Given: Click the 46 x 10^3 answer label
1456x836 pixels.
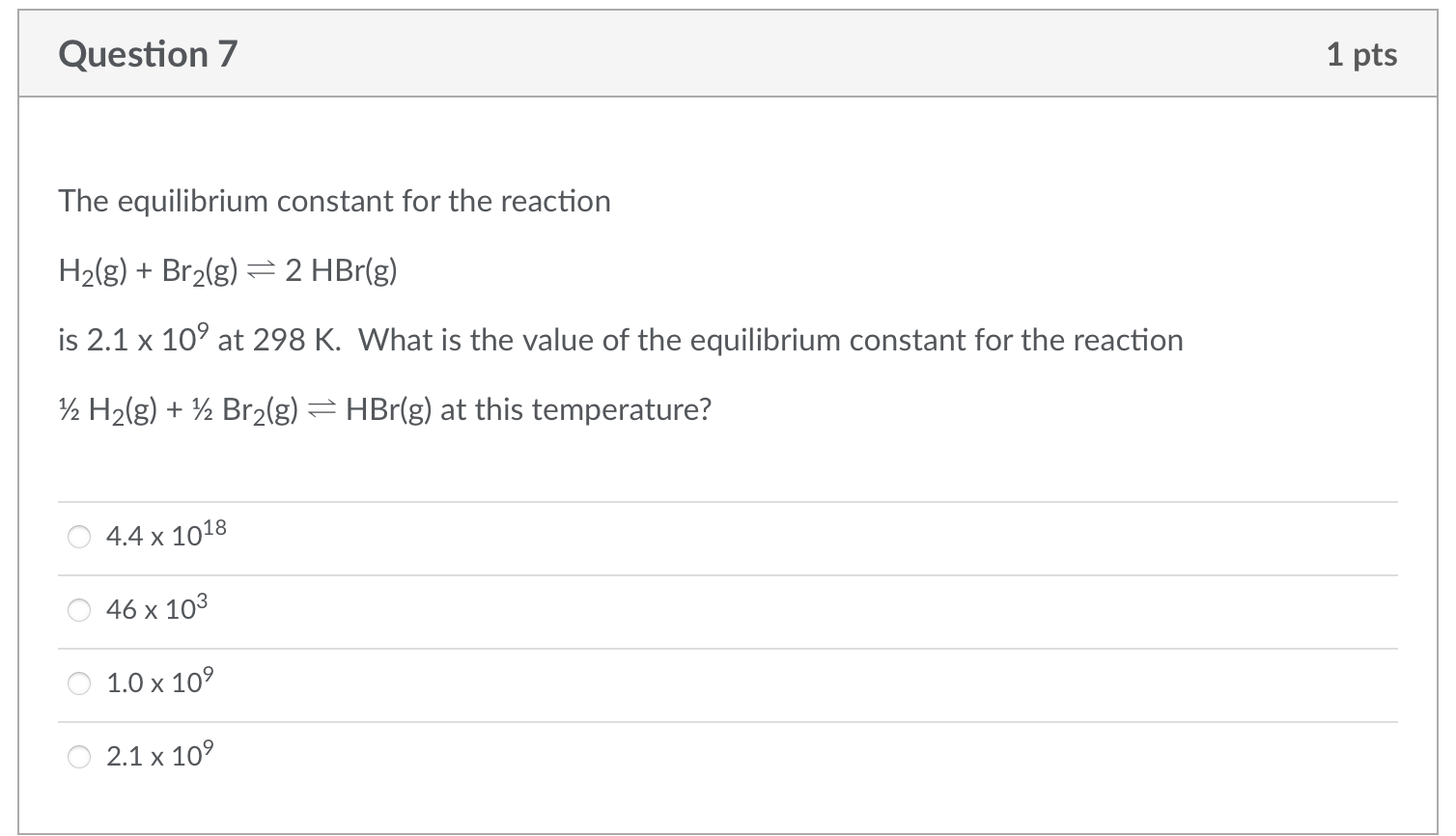Looking at the screenshot, I should (158, 607).
